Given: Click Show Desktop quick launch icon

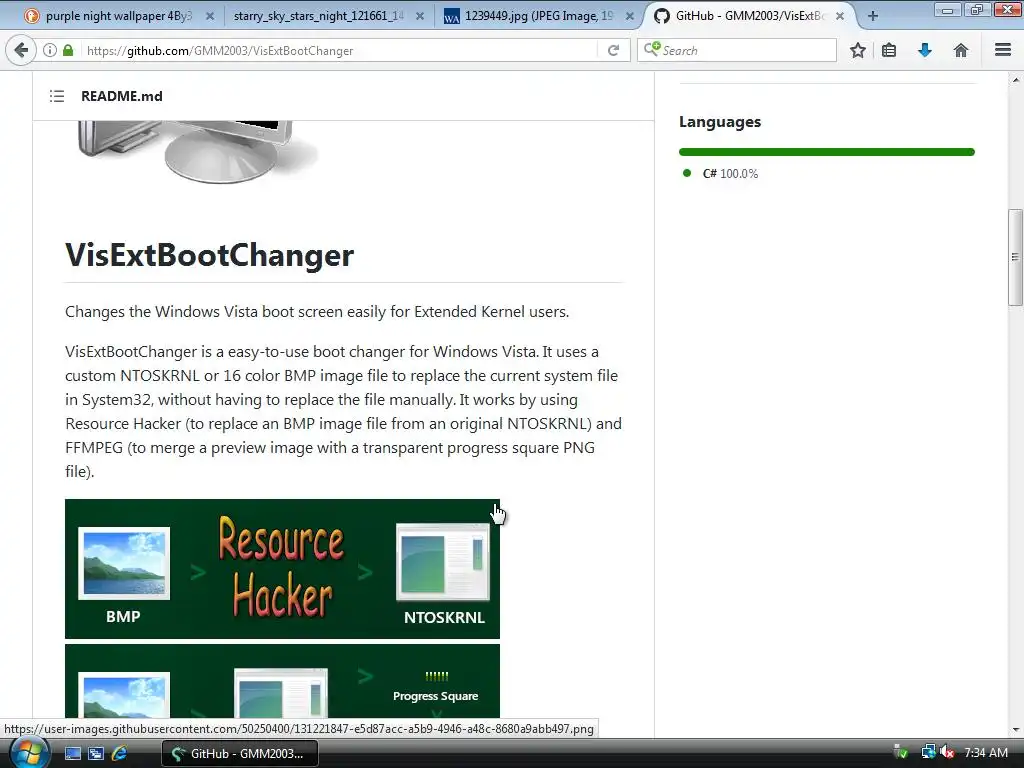Looking at the screenshot, I should click(x=72, y=754).
